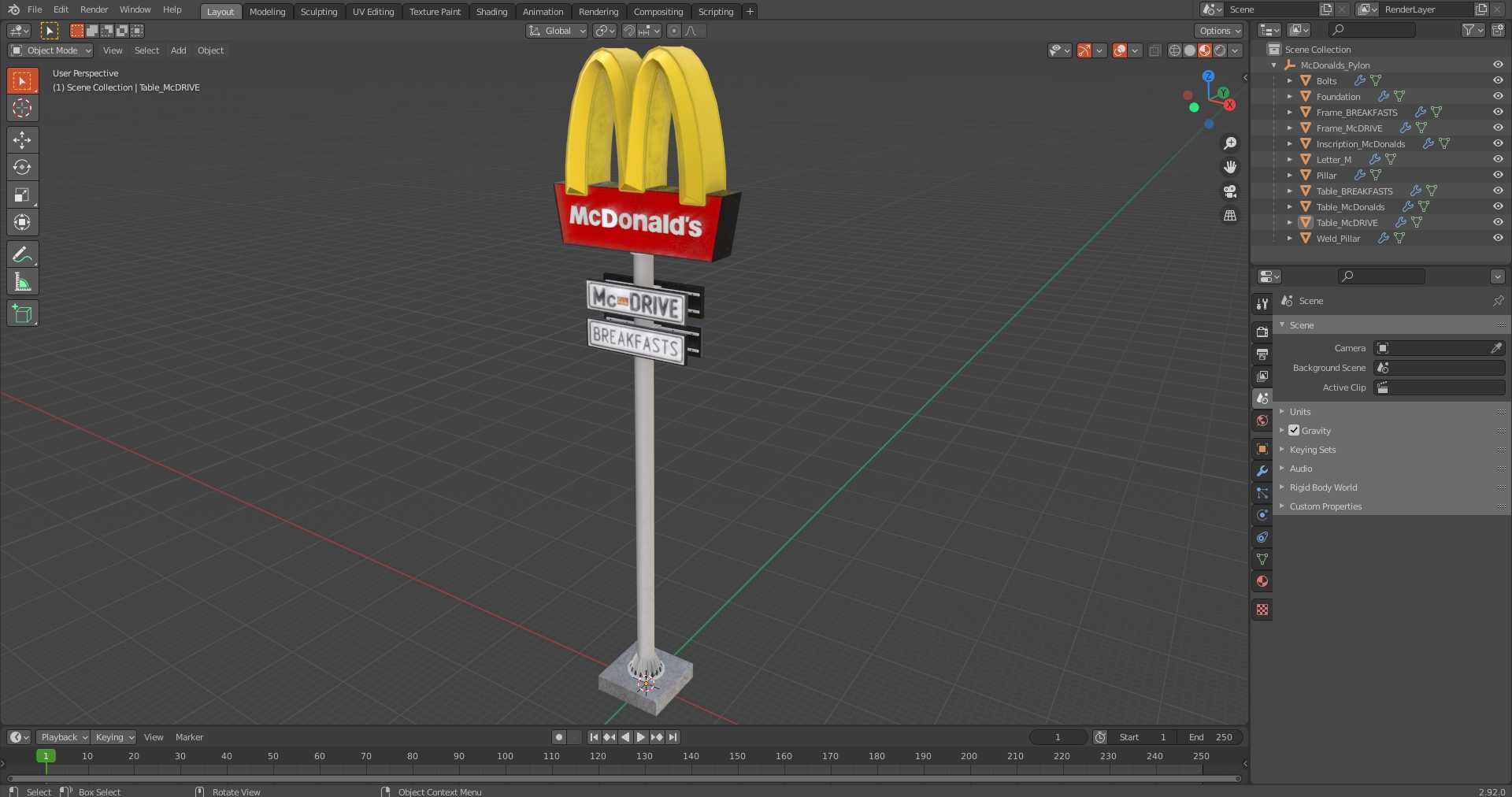Open the Object properties tab

point(1262,449)
